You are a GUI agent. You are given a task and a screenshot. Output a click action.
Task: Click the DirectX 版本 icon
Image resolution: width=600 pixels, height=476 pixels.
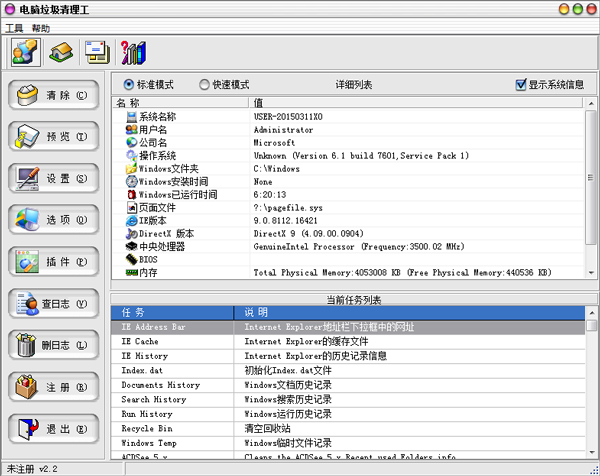point(132,234)
